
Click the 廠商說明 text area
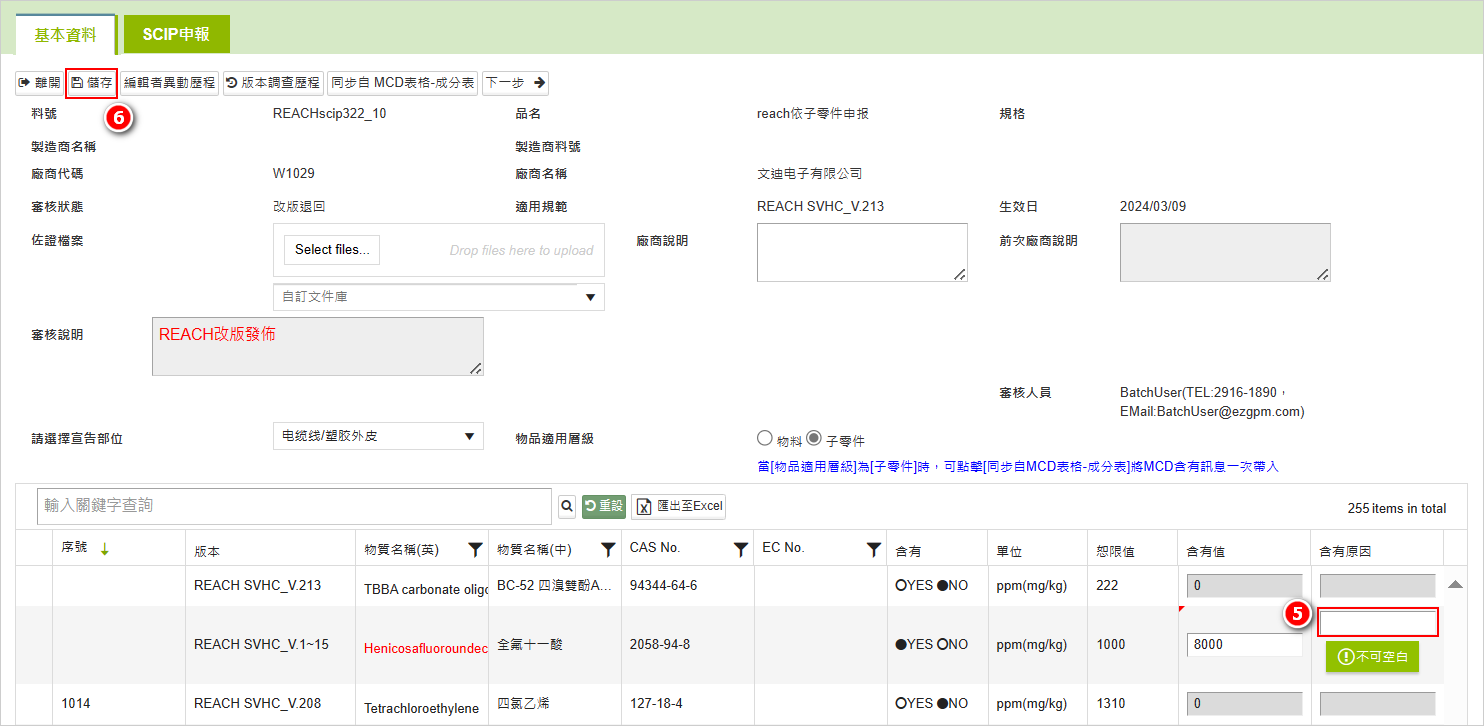click(863, 253)
